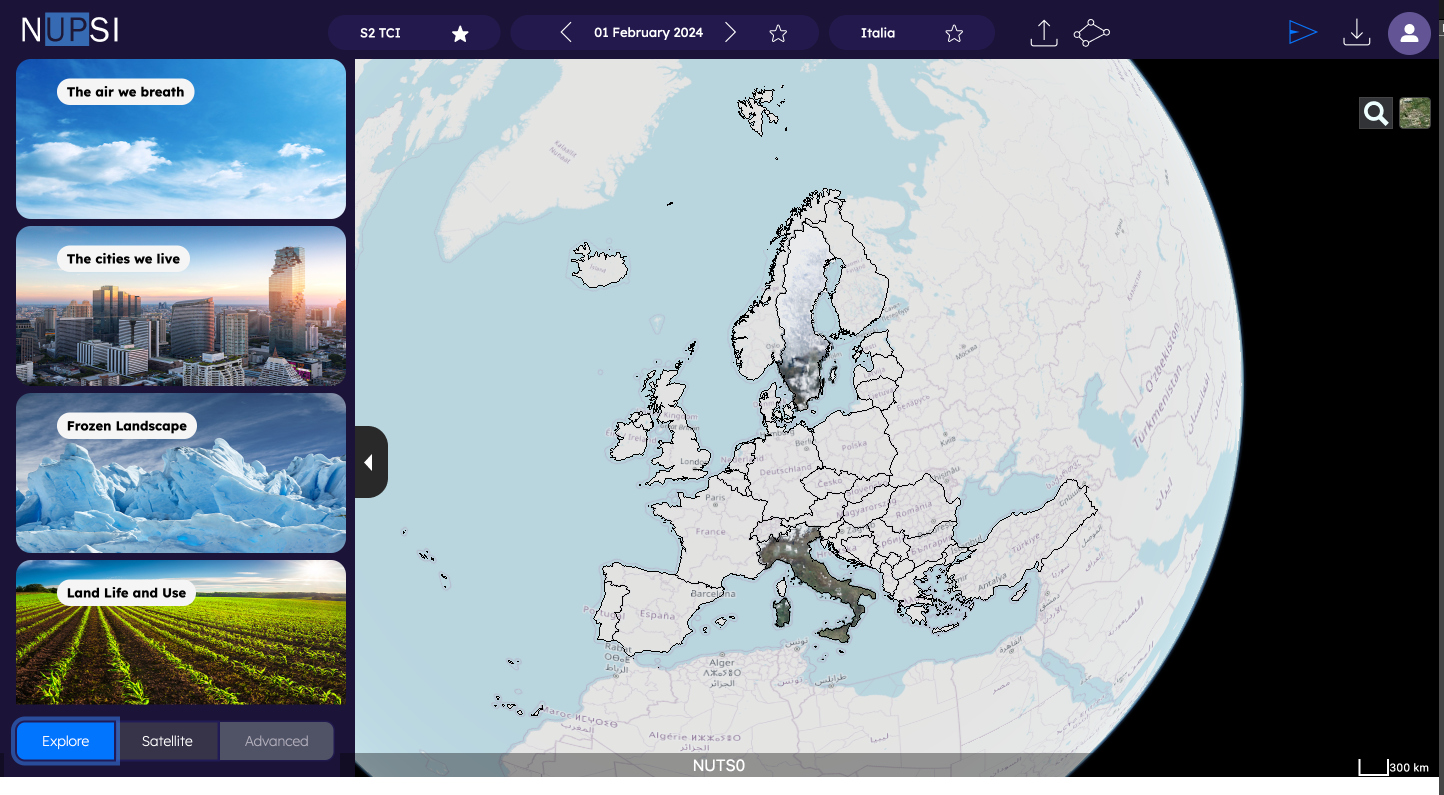This screenshot has width=1444, height=795.
Task: Open "The air we breath" card
Action: click(x=181, y=139)
